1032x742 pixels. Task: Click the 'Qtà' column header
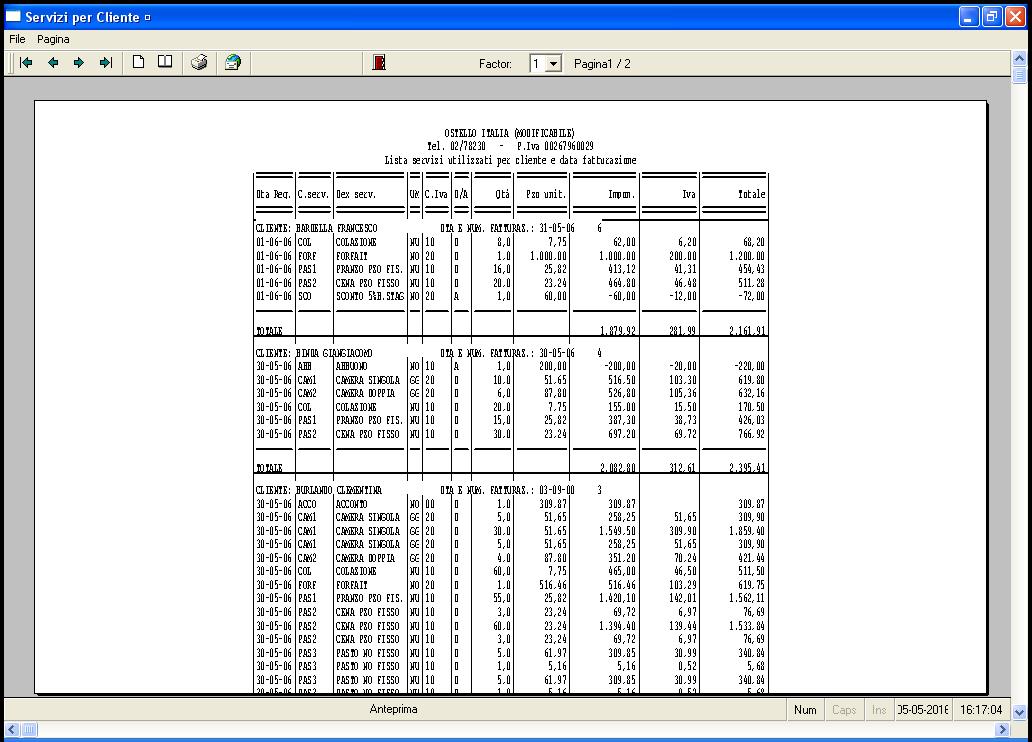(x=502, y=194)
